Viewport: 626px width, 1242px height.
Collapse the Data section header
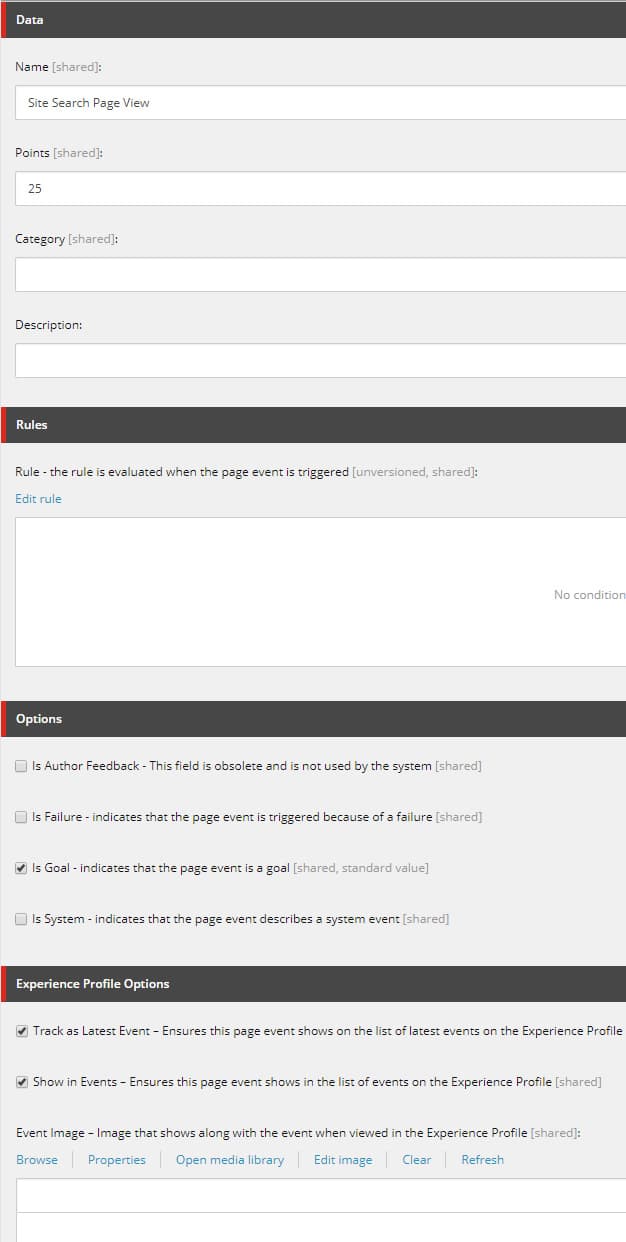point(313,20)
